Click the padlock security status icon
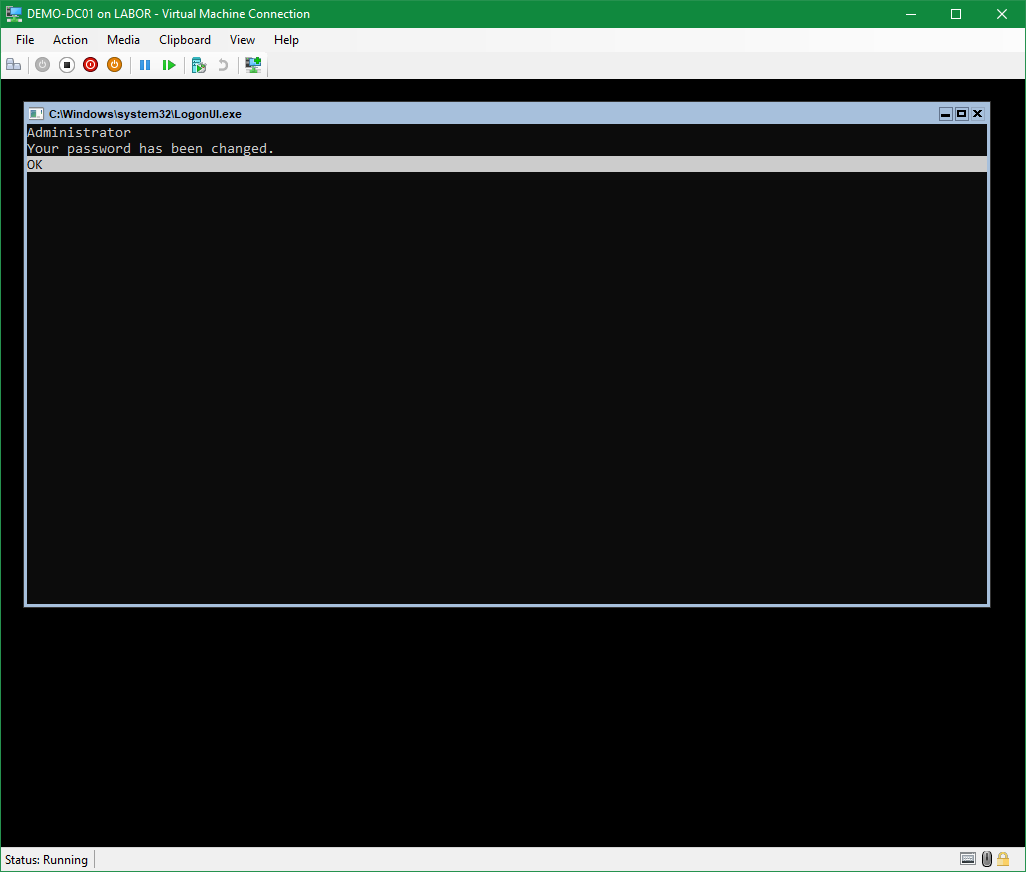This screenshot has height=872, width=1026. pyautogui.click(x=1006, y=859)
